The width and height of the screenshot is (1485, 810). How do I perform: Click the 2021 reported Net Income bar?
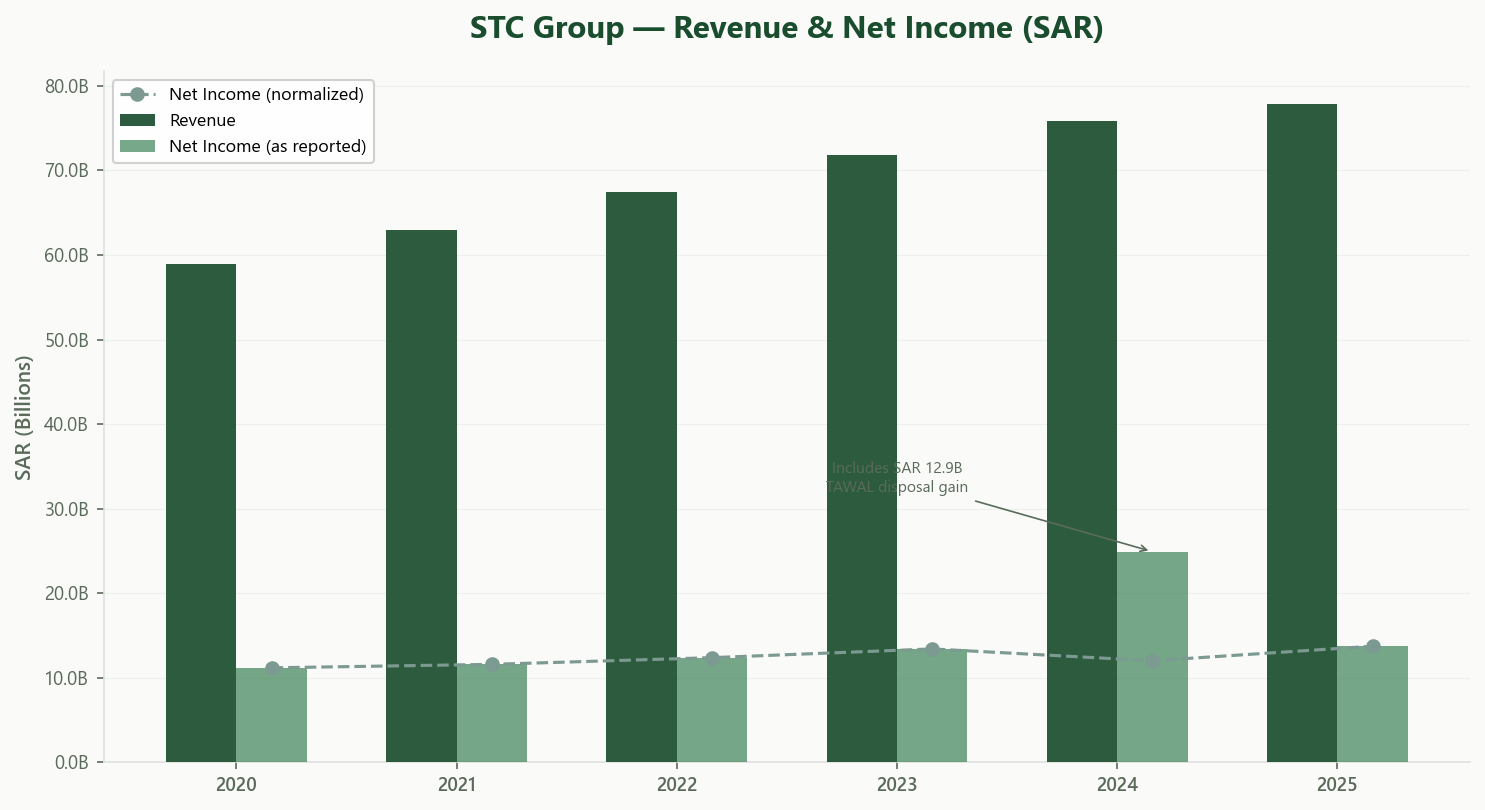coord(492,713)
